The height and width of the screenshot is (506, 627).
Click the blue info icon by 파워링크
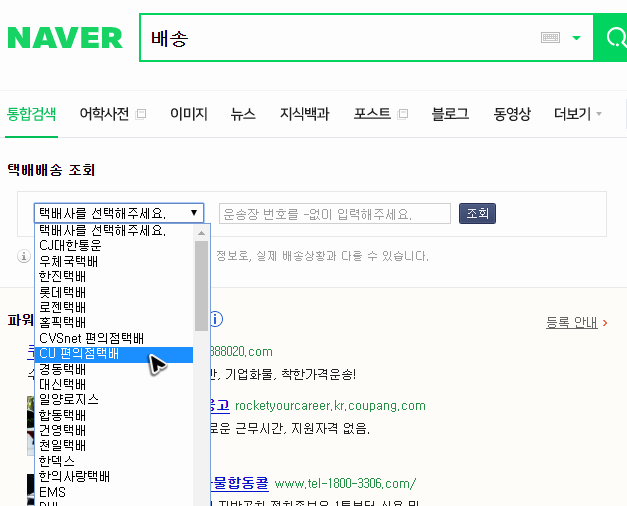click(x=216, y=319)
